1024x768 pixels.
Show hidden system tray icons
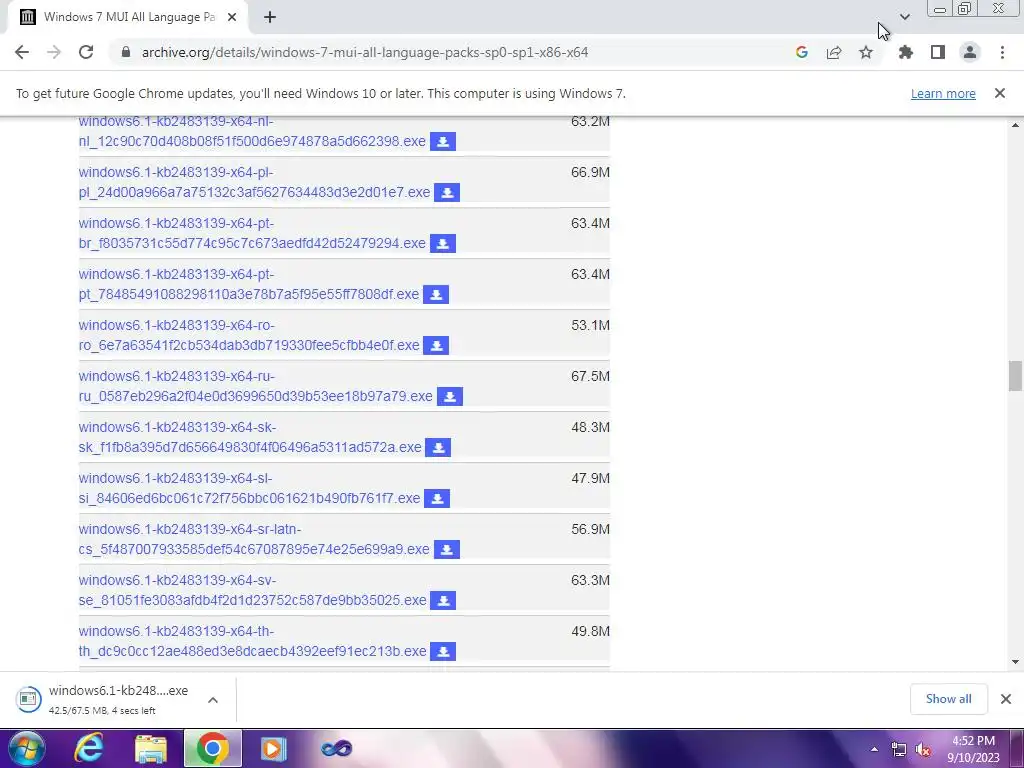(x=874, y=750)
